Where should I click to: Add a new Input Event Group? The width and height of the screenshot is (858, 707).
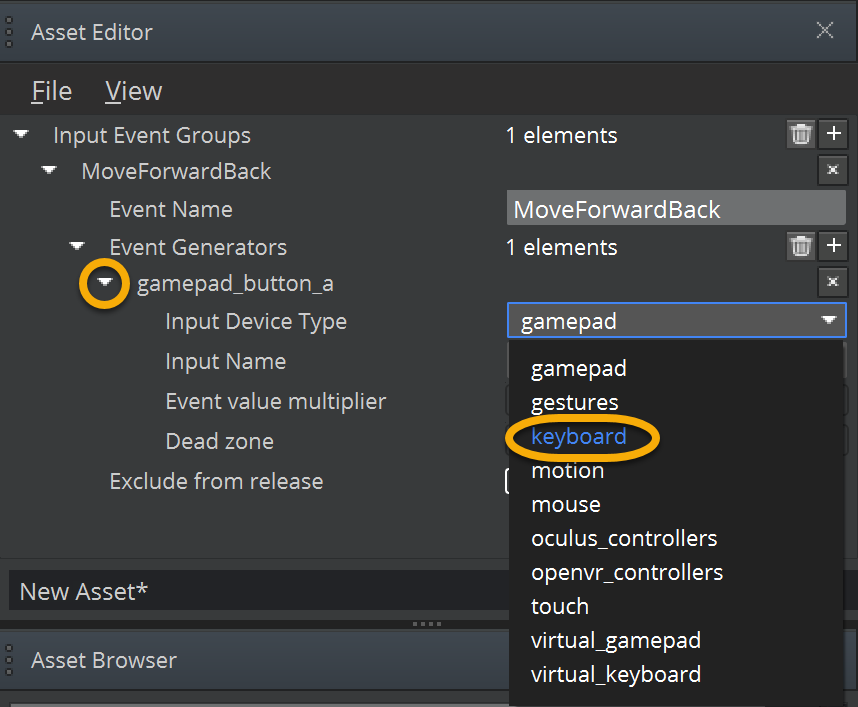click(x=833, y=134)
